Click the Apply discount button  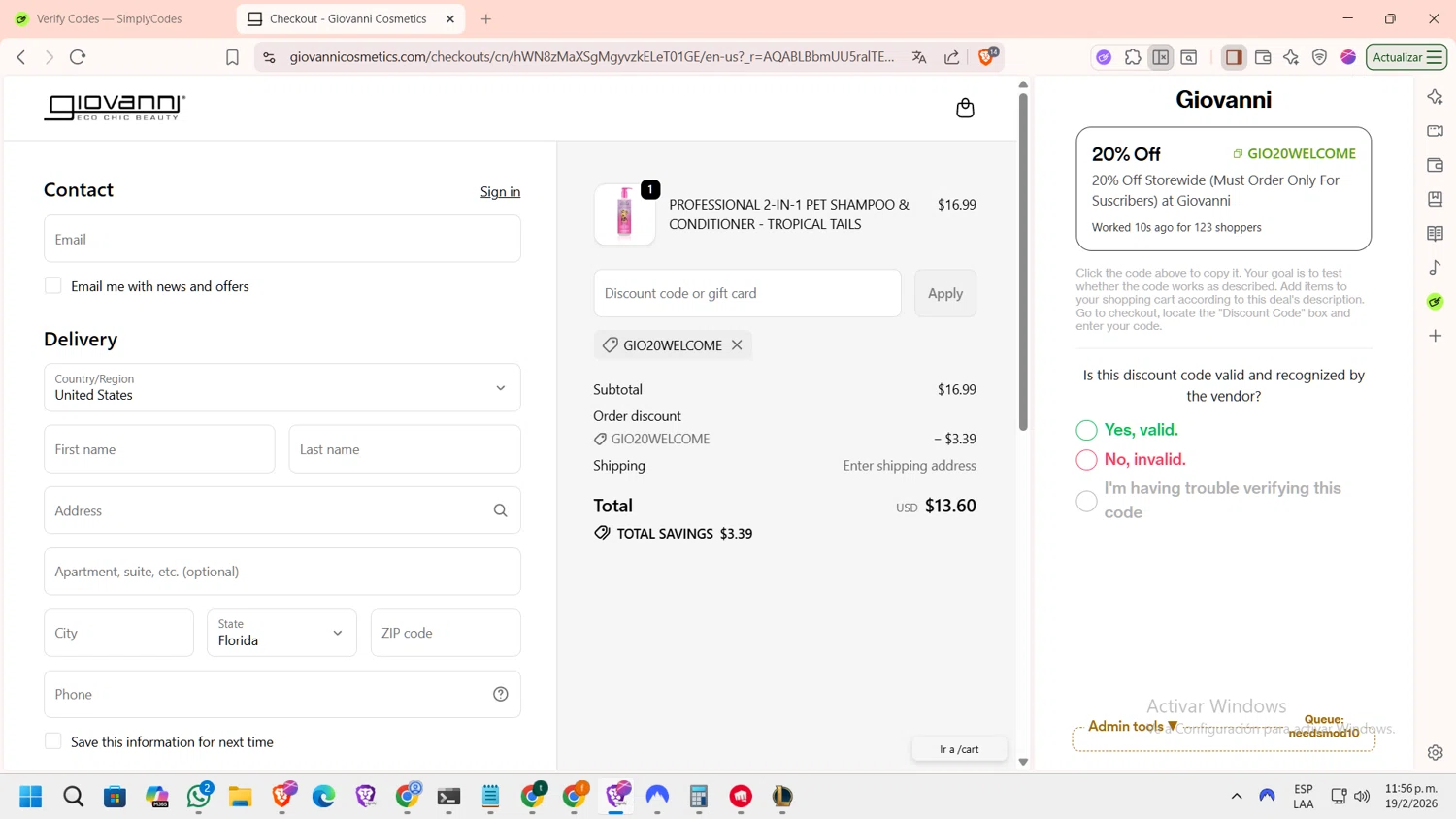coord(945,293)
